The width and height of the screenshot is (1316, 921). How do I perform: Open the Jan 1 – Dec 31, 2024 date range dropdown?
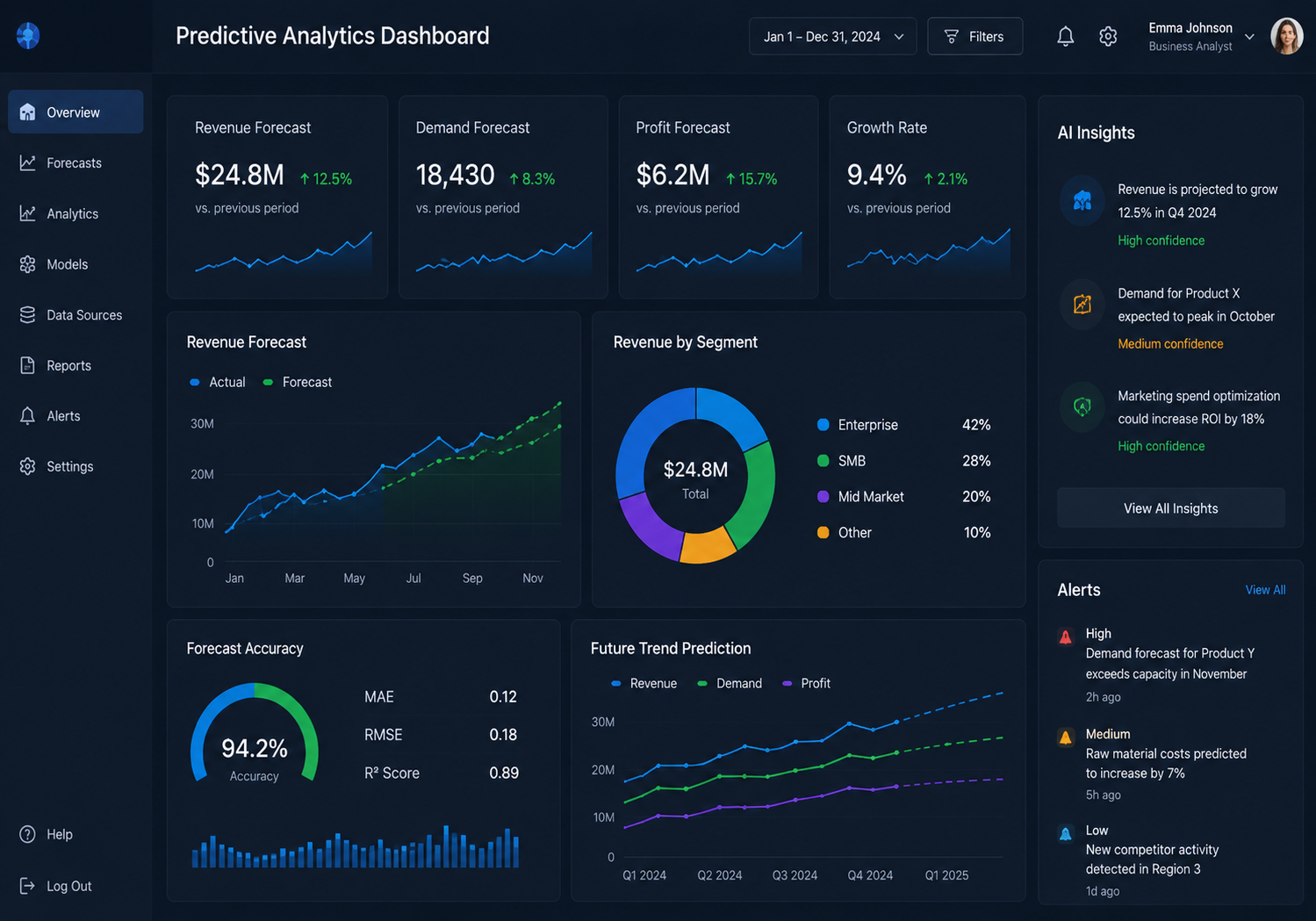(x=832, y=37)
